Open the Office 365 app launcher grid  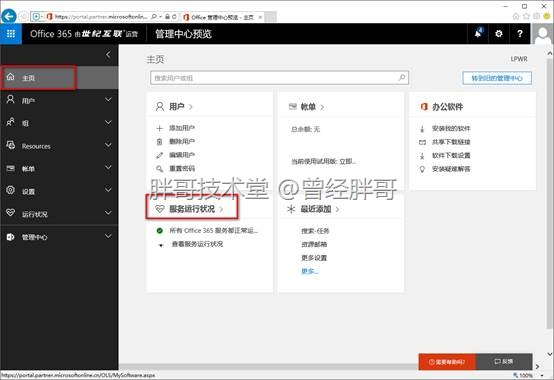point(11,34)
